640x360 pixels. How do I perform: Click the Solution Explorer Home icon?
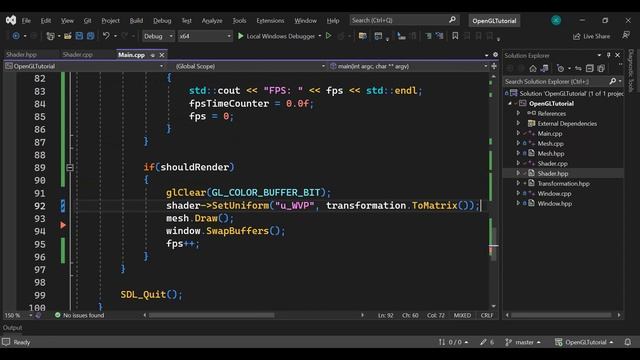click(533, 69)
